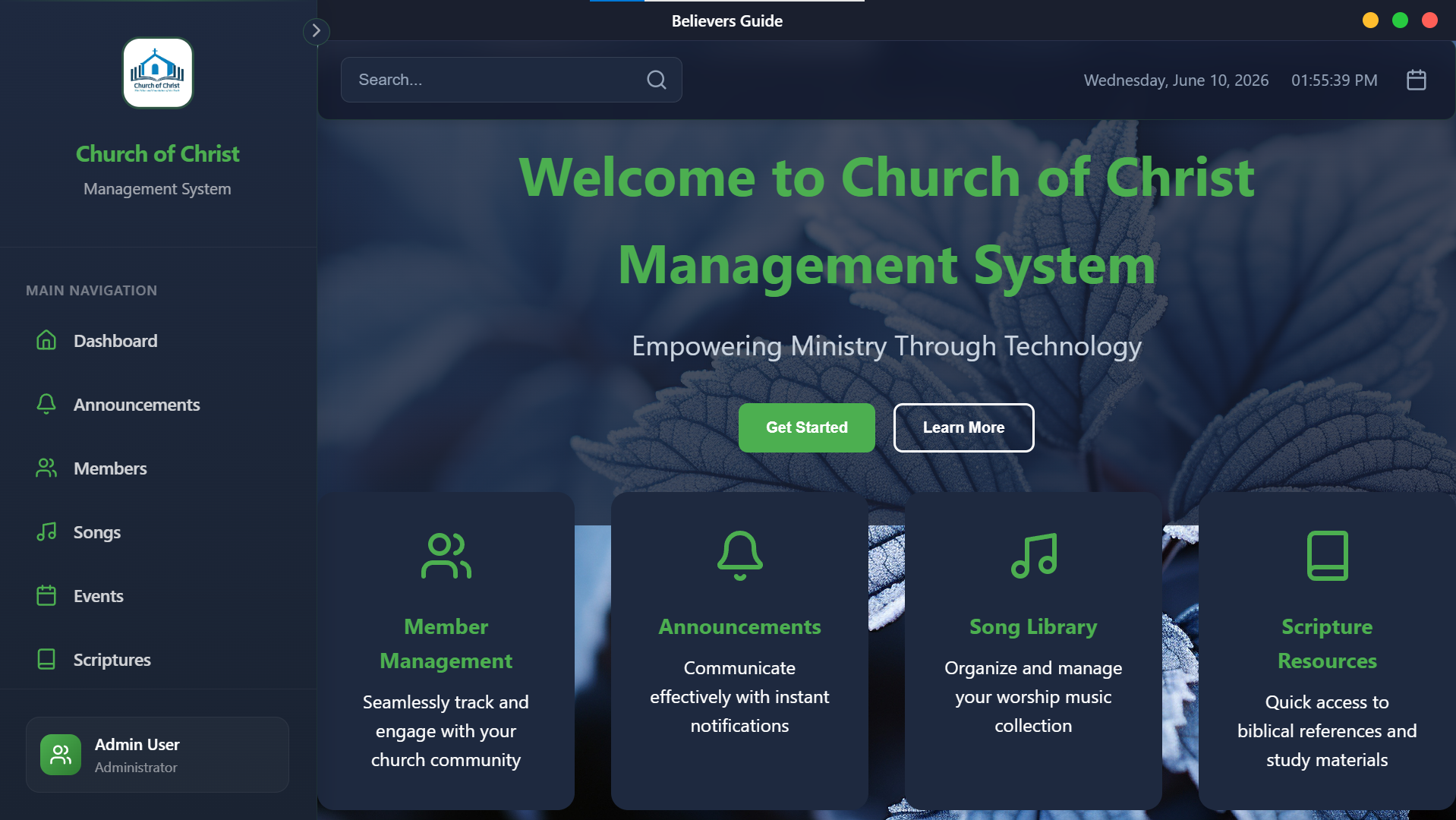
Task: Click the Get Started button
Action: point(807,427)
